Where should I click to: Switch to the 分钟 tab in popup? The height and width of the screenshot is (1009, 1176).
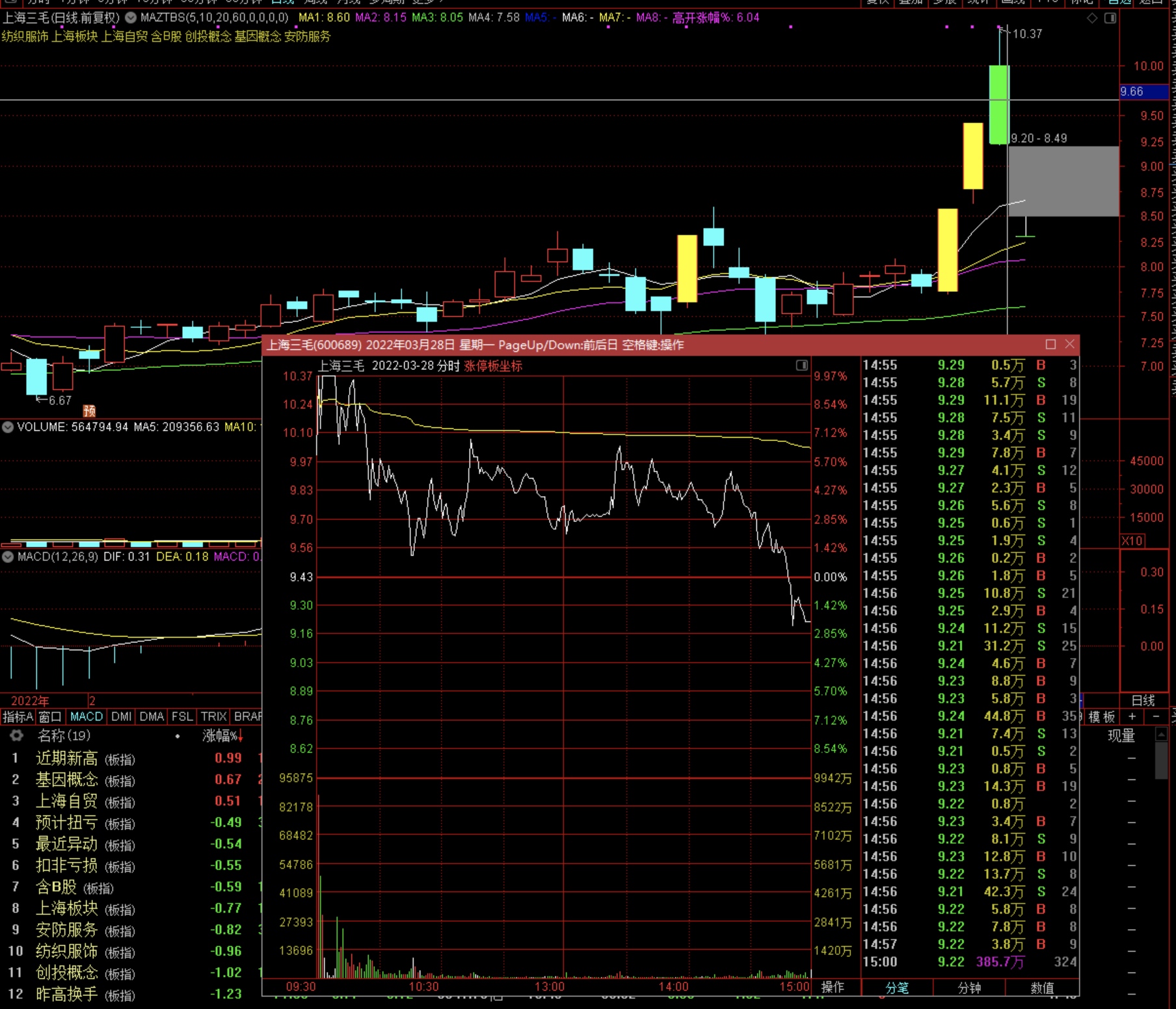tap(969, 988)
